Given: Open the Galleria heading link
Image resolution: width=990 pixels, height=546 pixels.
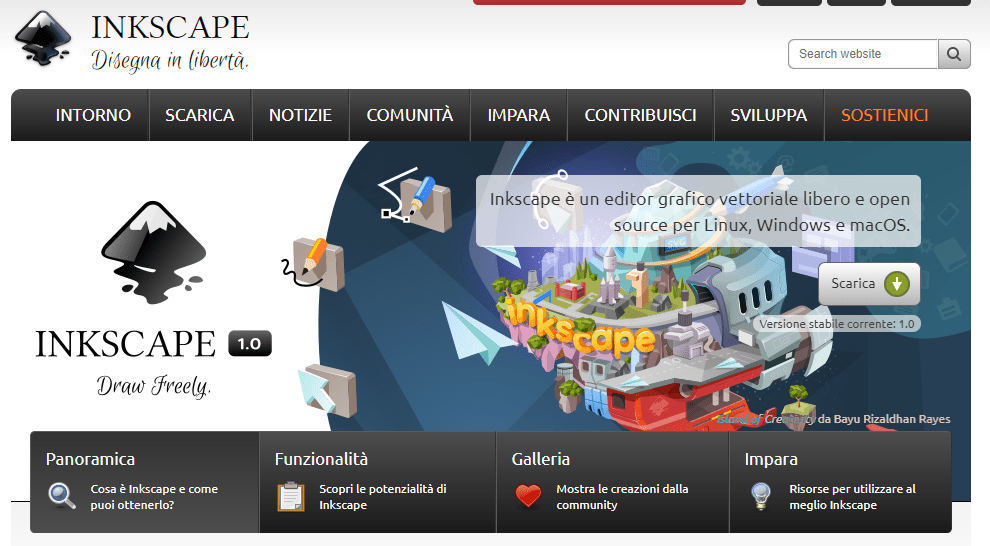Looking at the screenshot, I should point(540,459).
